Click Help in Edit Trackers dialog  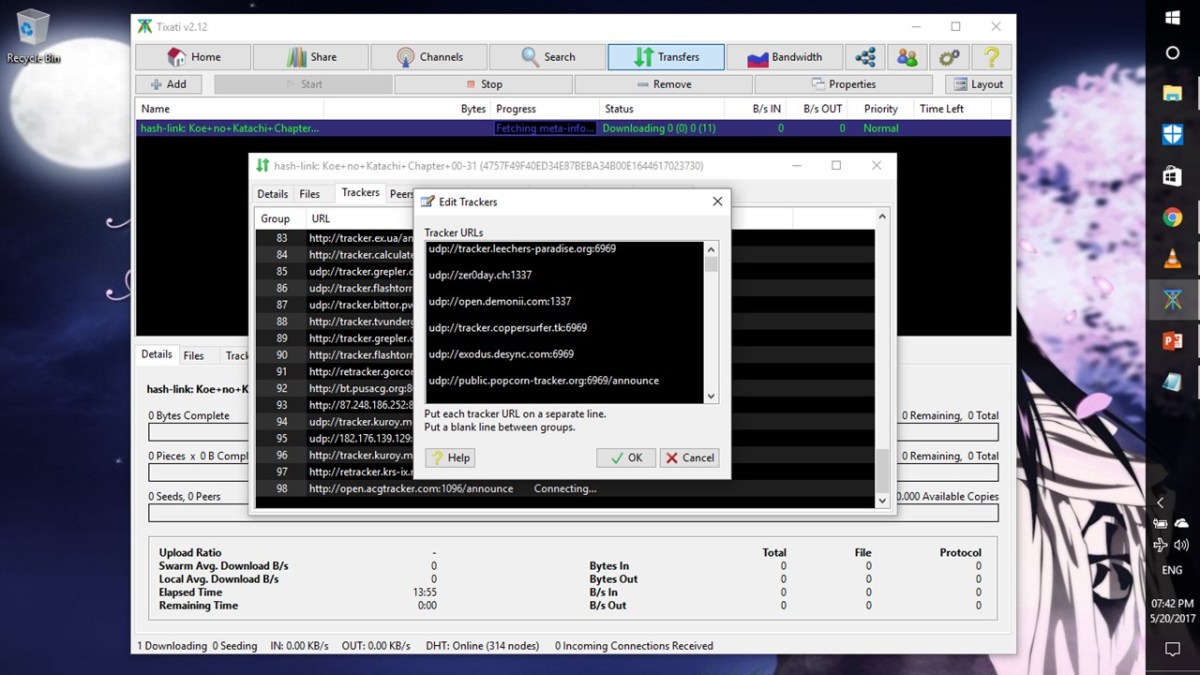[450, 458]
